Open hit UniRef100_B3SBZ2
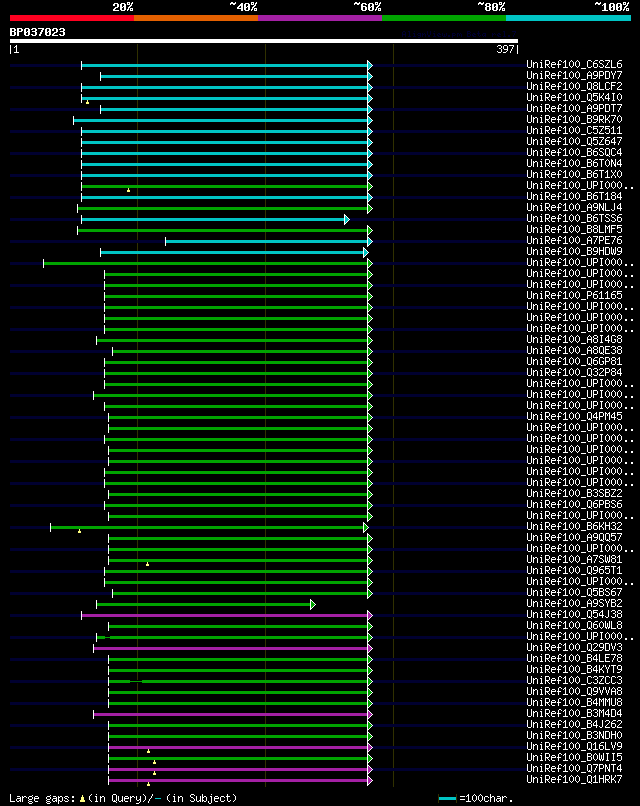Screen dimensions: 640x806 pyautogui.click(x=574, y=493)
